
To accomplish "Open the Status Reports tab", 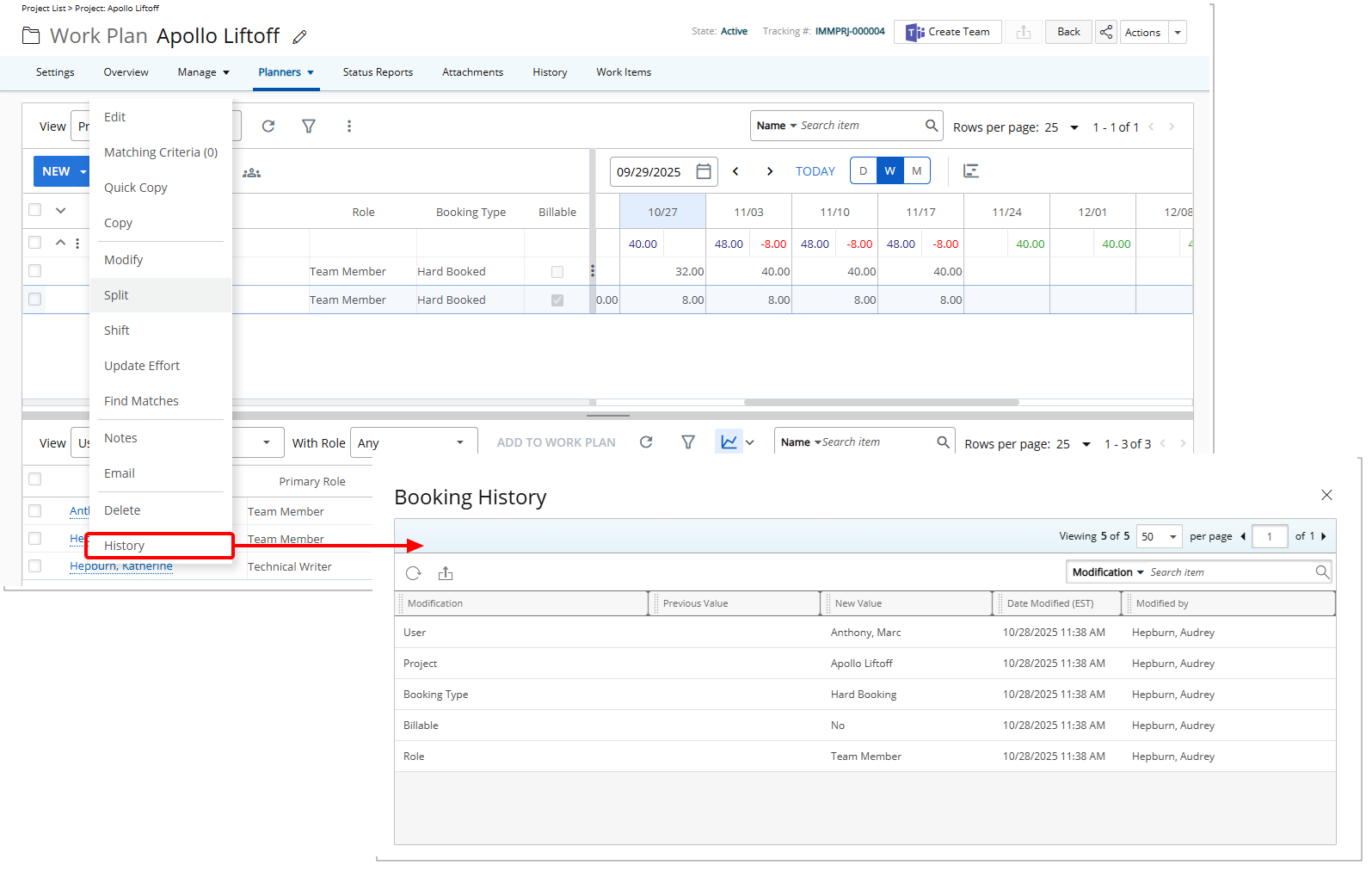I will tap(378, 72).
